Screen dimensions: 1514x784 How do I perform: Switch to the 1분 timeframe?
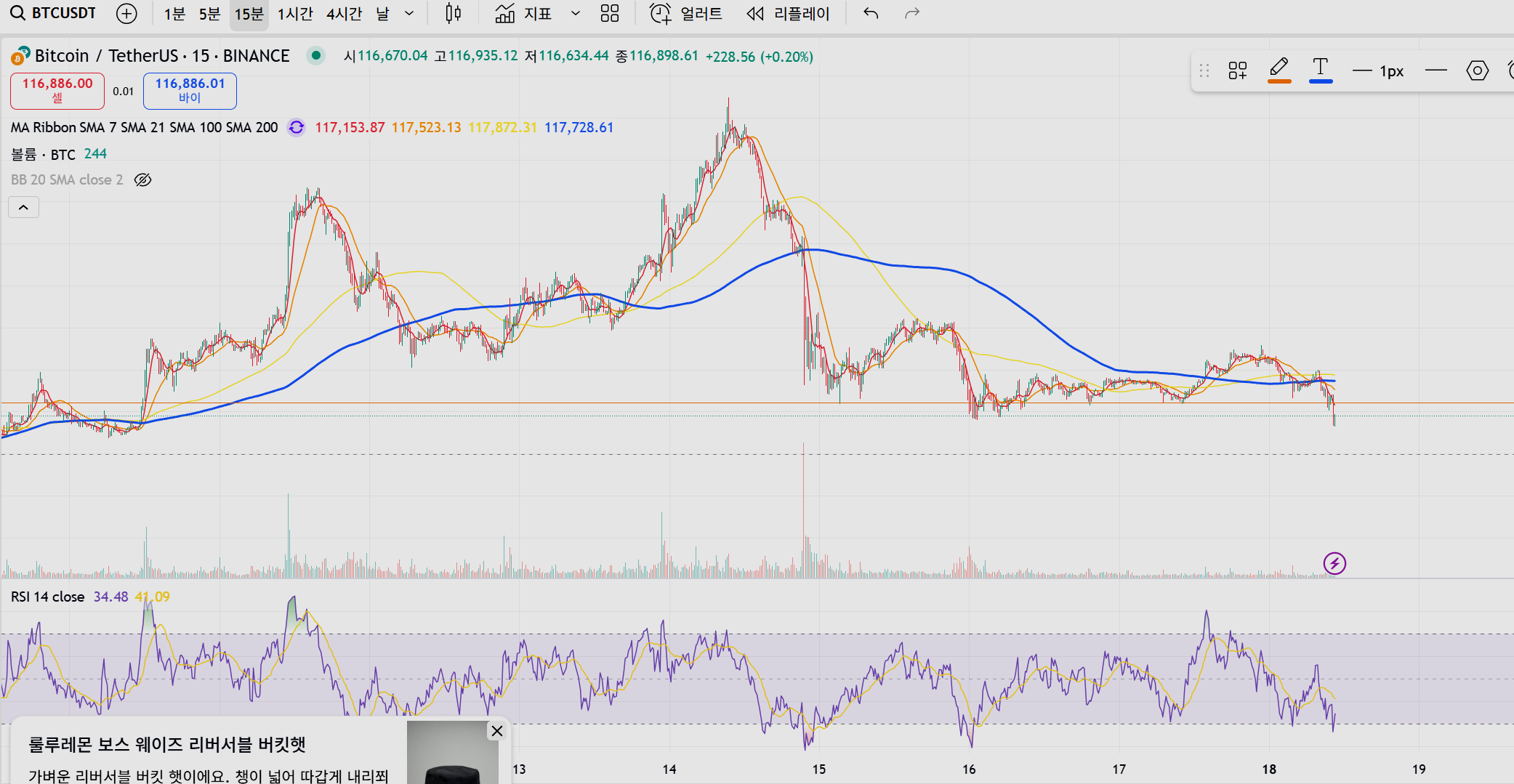(x=174, y=14)
